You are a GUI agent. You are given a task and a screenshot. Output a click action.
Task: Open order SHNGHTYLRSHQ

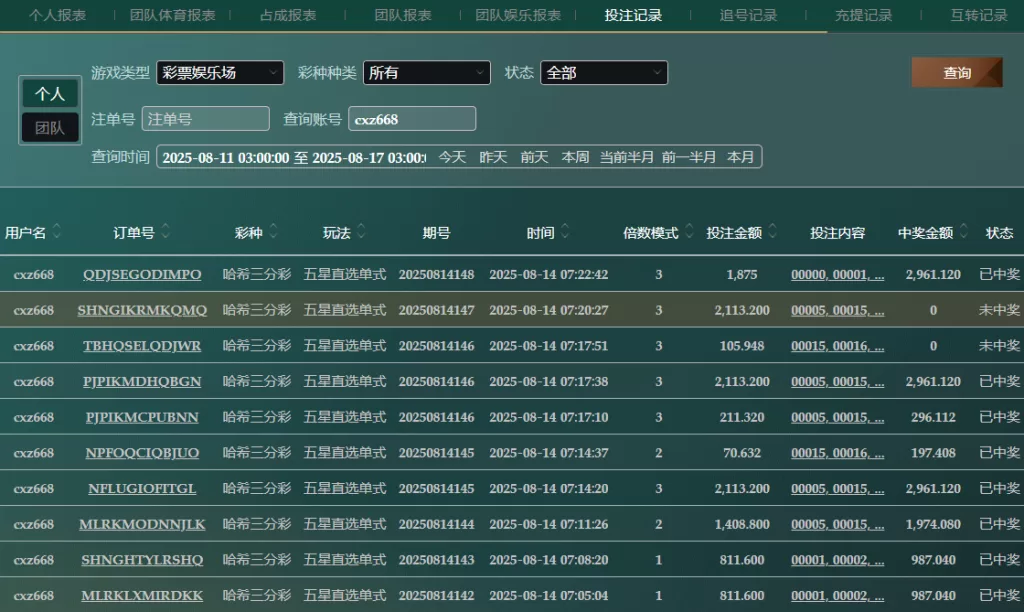pos(142,560)
